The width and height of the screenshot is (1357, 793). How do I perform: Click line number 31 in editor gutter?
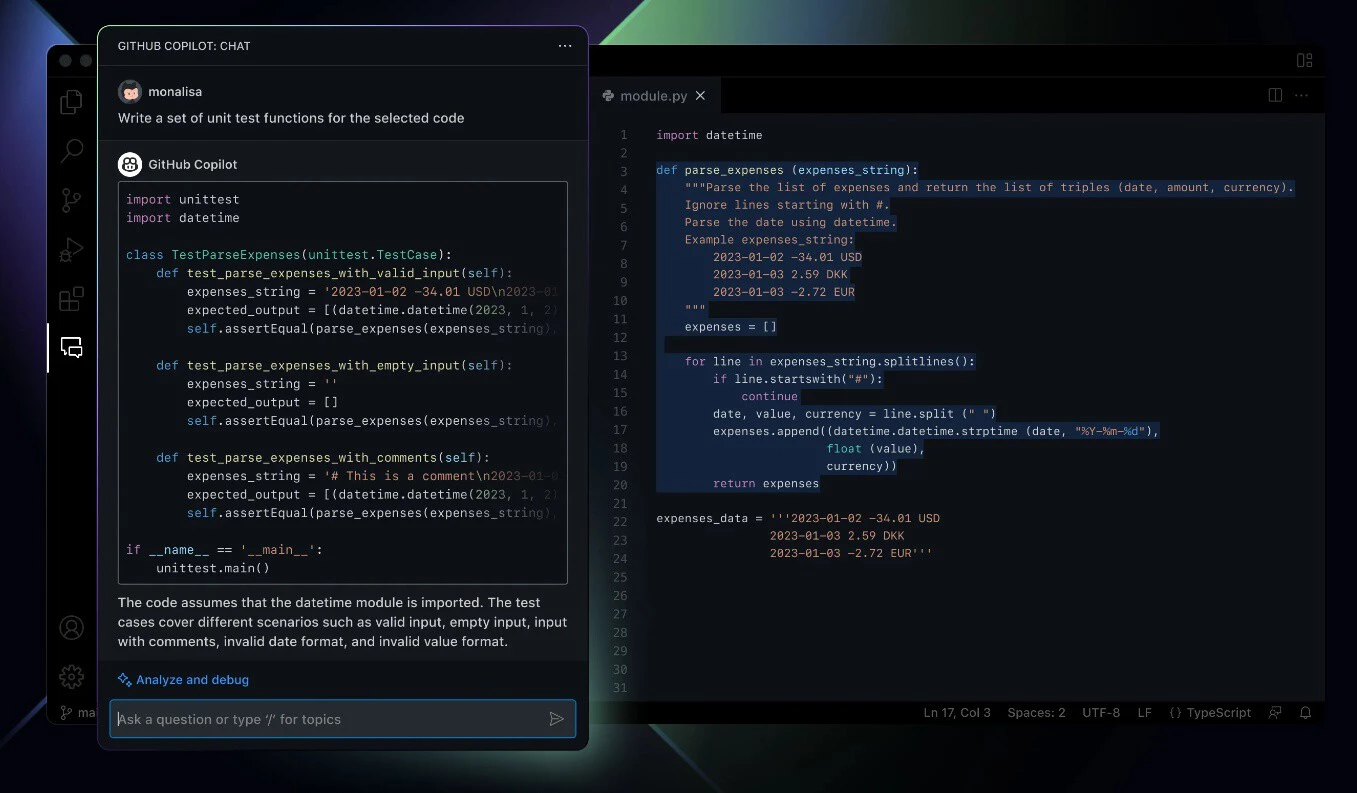click(620, 688)
